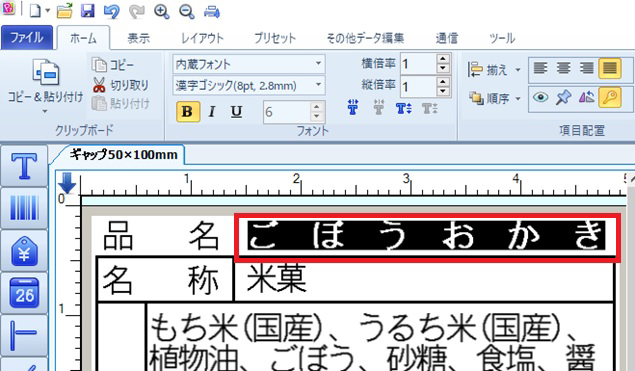Screen dimensions: 635x371
Task: Expand the コピー＆貼り付け dropdown arrow
Action: [45, 111]
